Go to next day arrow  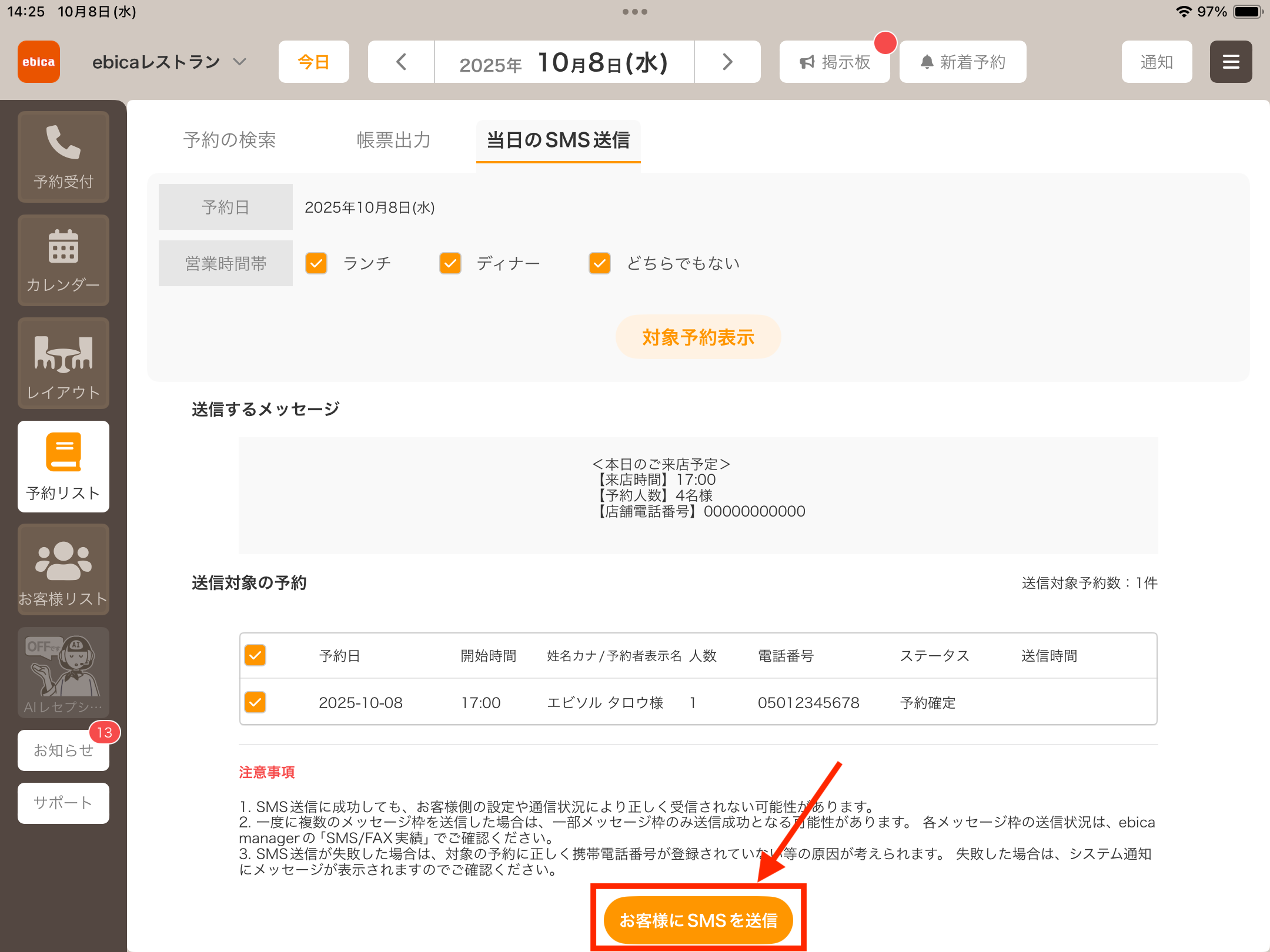click(x=727, y=62)
